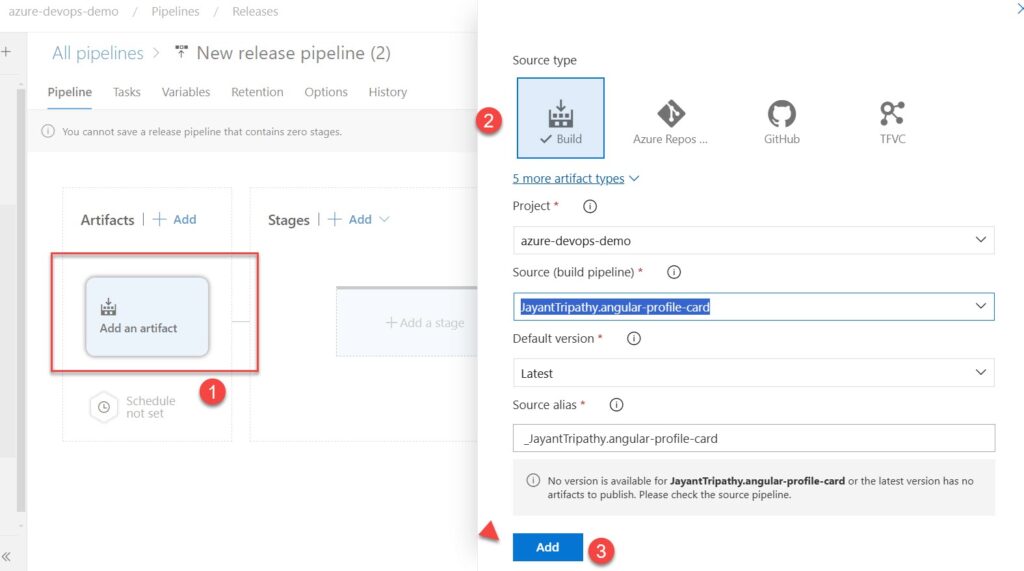Open Pipelines breadcrumb
1024x571 pixels.
point(175,12)
